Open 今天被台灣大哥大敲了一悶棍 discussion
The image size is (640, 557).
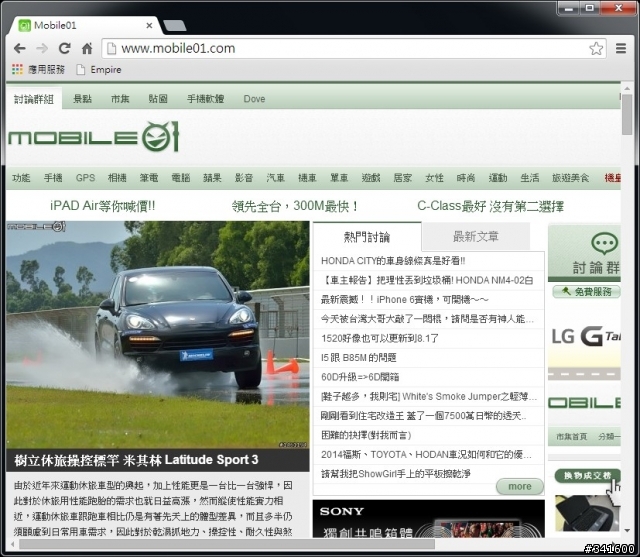click(427, 319)
